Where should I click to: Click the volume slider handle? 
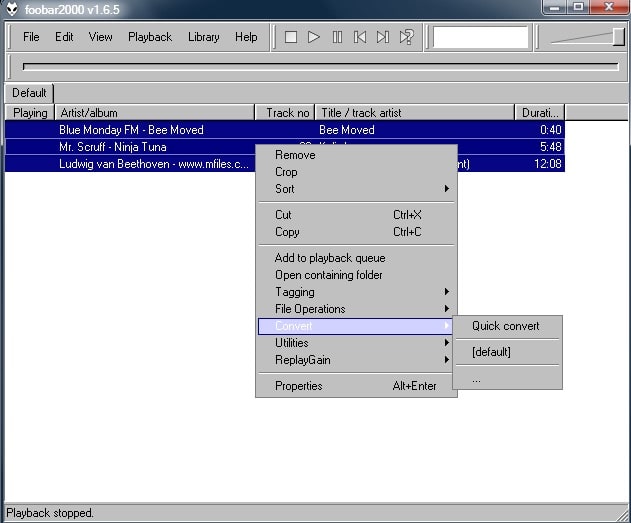[x=619, y=37]
